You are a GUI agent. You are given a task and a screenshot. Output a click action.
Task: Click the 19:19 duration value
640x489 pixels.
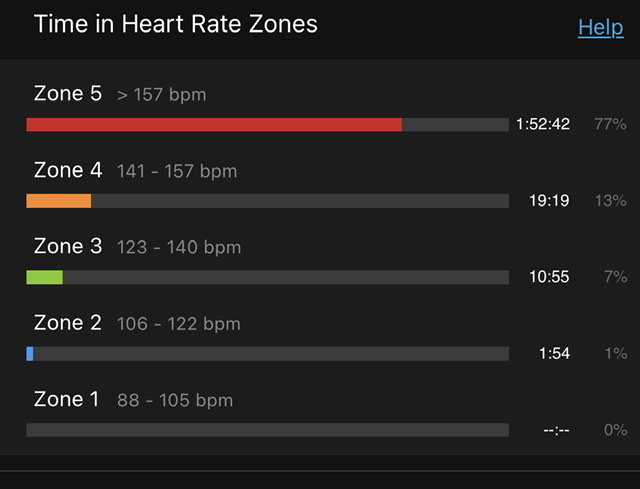point(549,200)
